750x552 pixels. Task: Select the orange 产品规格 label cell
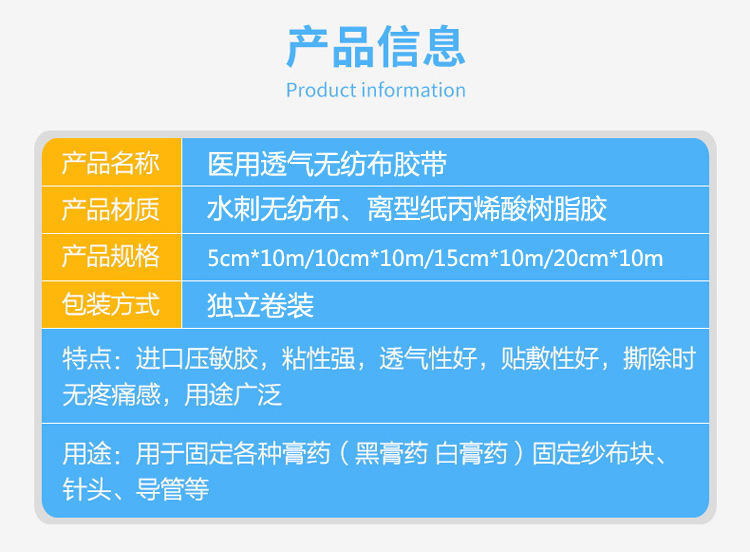click(x=110, y=256)
